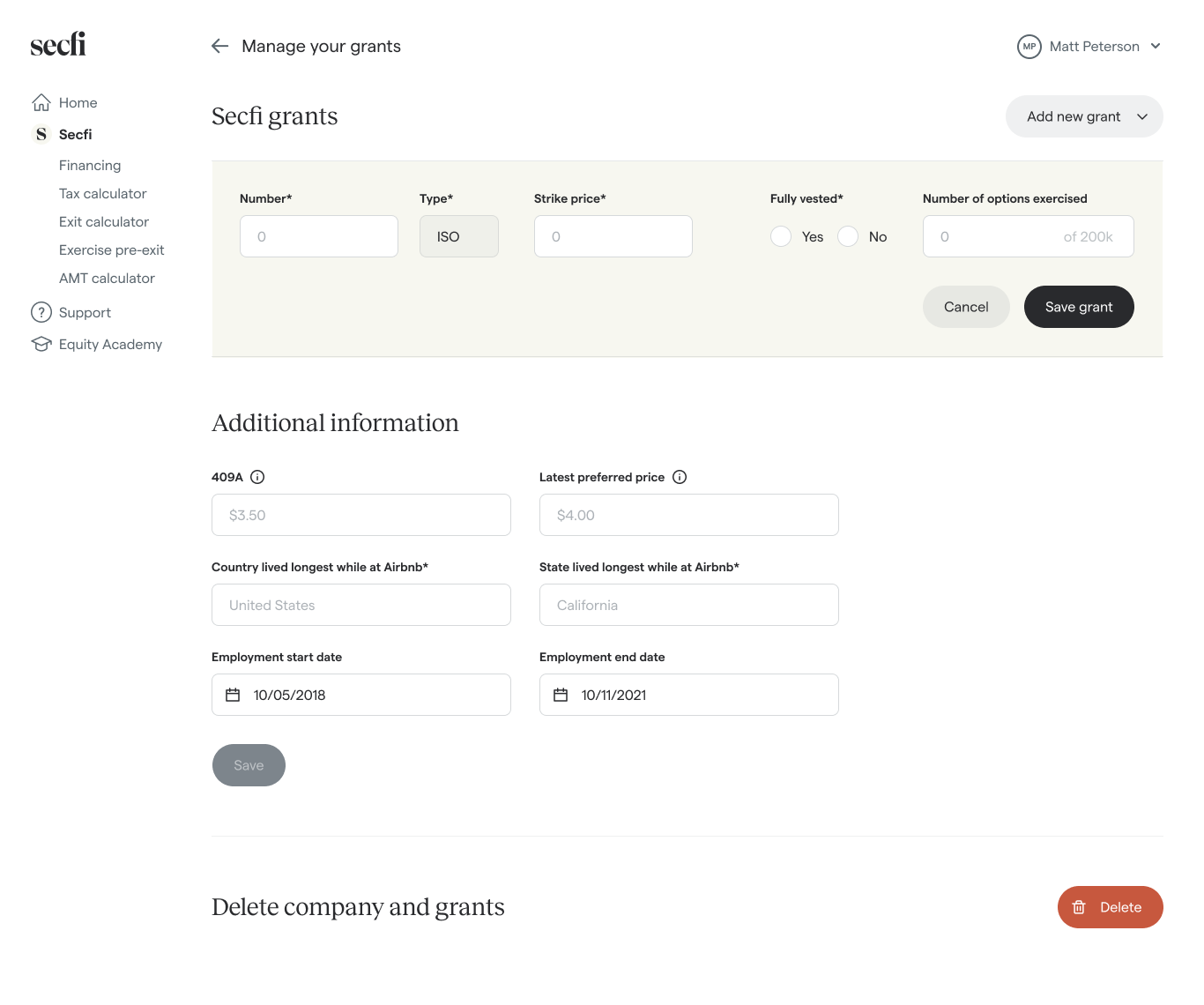Screen dimensions: 1204x1005
Task: Open Tax calculator in the sidebar
Action: pos(103,194)
